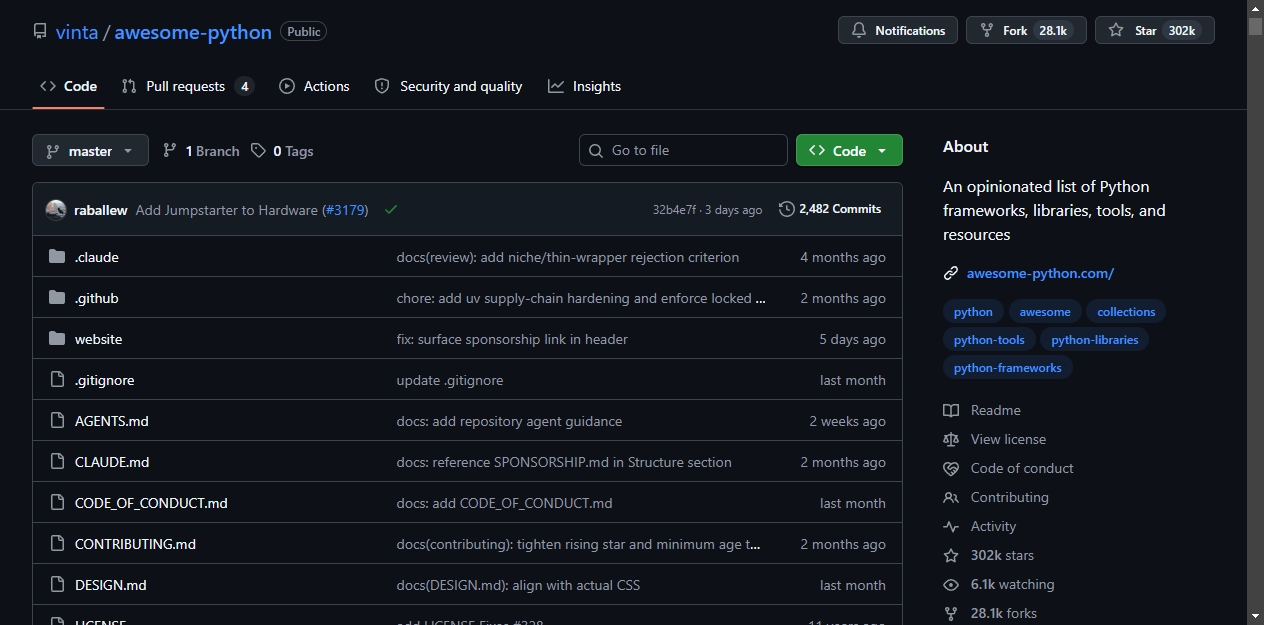View the 2,482 Commits history

[x=830, y=209]
